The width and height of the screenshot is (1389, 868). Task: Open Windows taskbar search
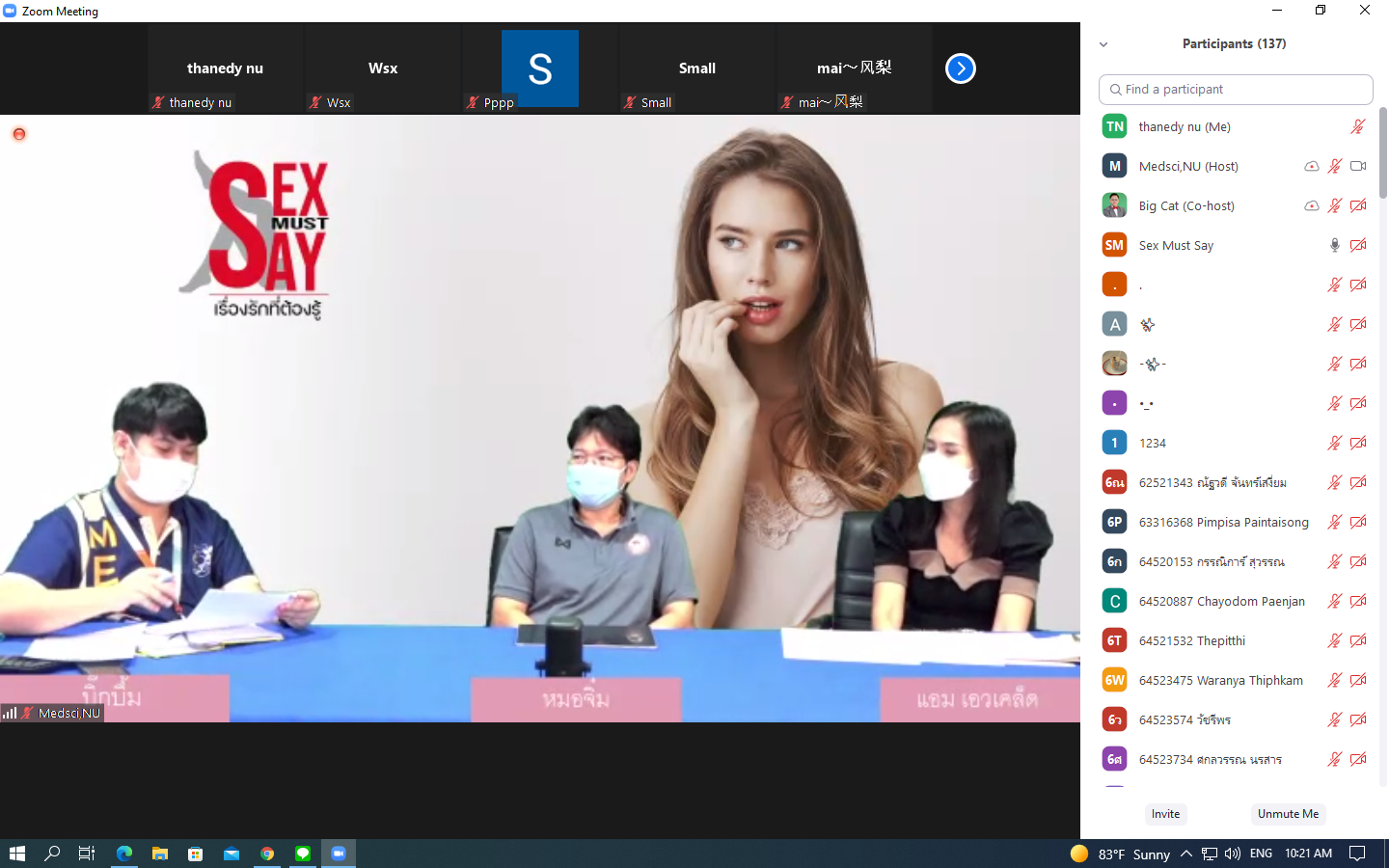(52, 854)
